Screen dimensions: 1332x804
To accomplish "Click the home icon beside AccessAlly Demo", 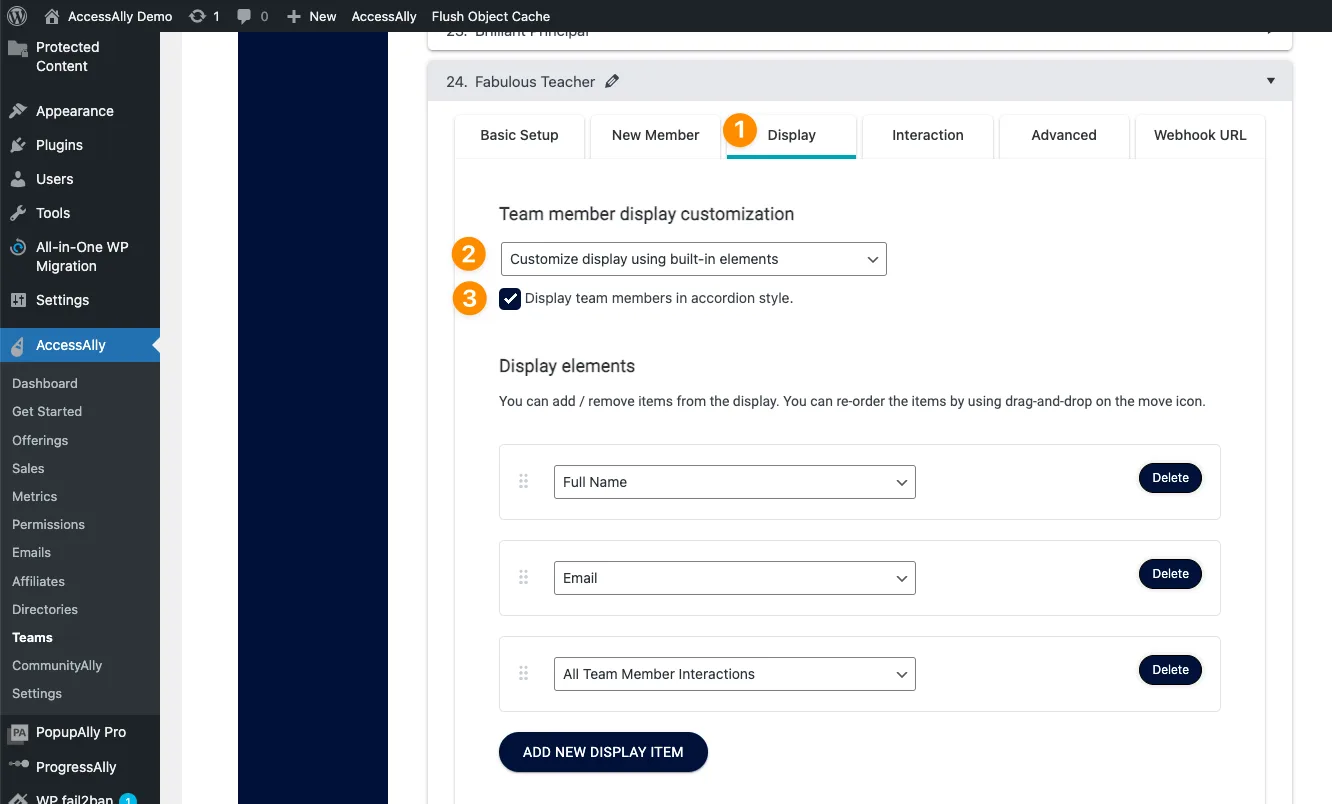I will (x=52, y=16).
